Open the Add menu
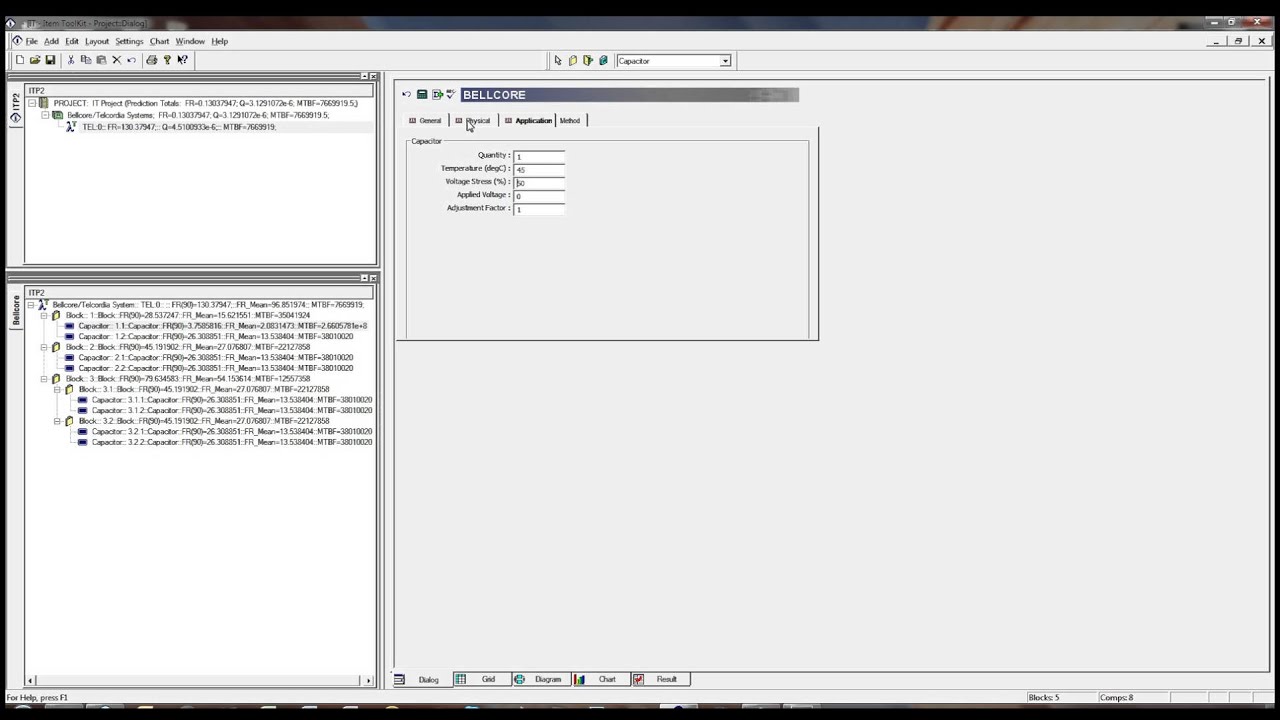The width and height of the screenshot is (1280, 720). pyautogui.click(x=51, y=41)
